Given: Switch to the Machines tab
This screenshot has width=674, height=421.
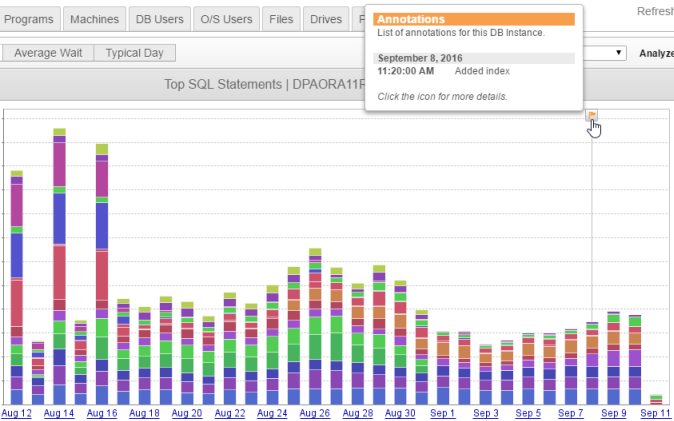Looking at the screenshot, I should [x=96, y=19].
